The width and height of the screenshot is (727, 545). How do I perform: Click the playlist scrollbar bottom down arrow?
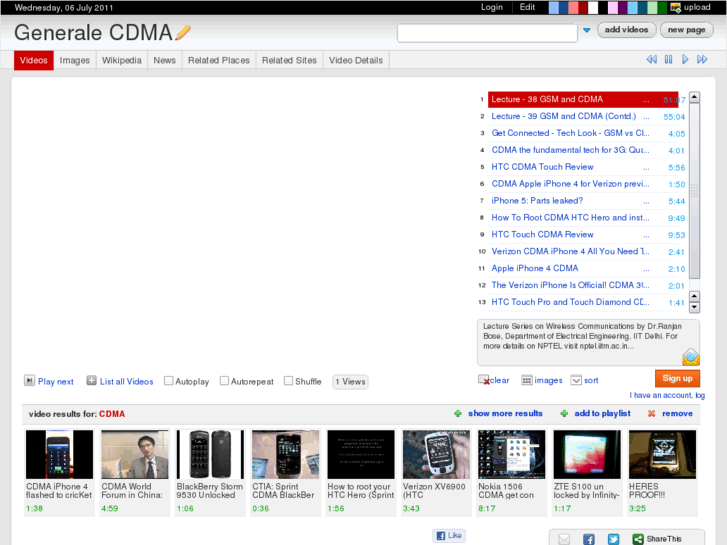pos(694,307)
